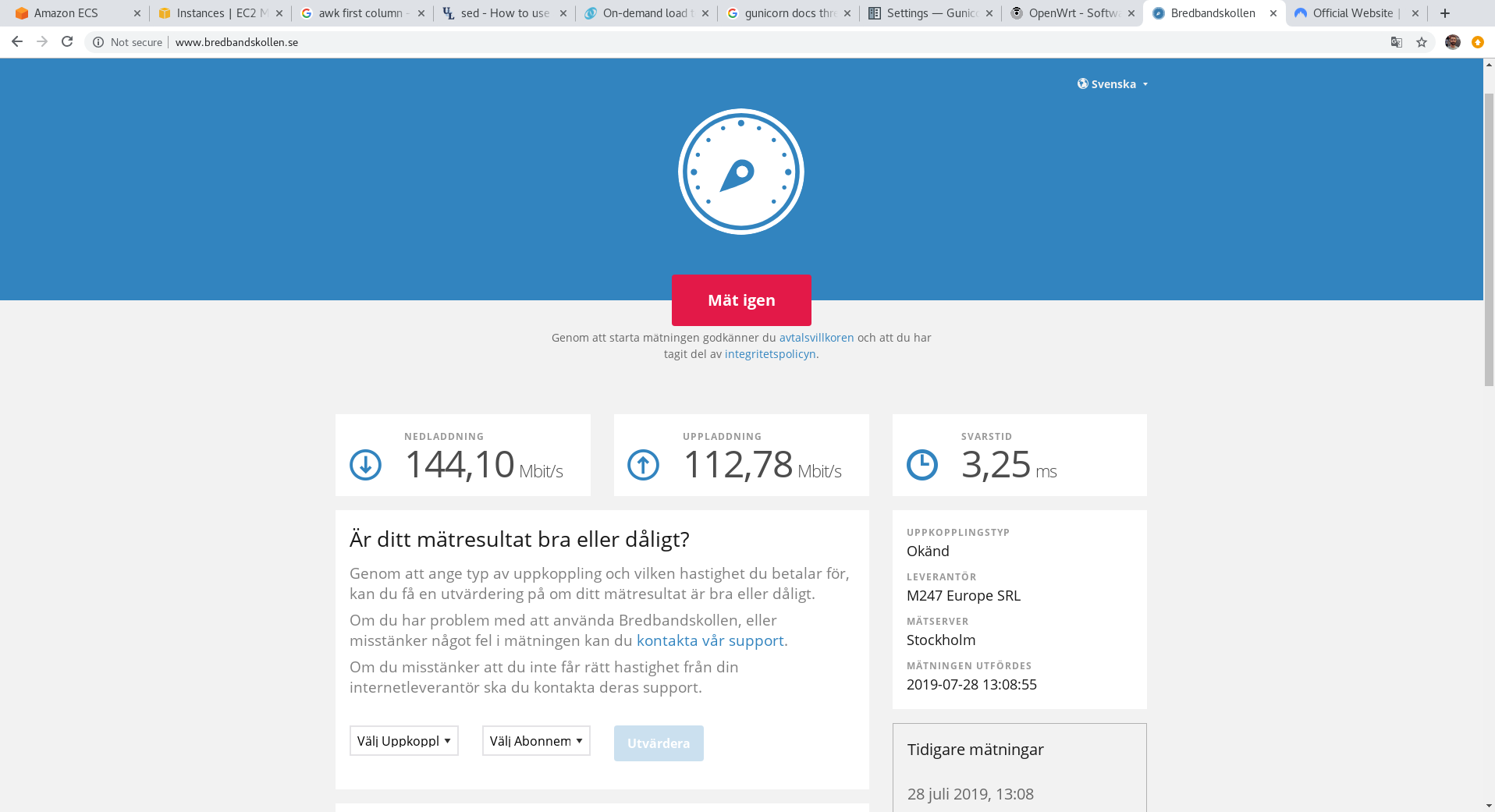
Task: Close the Amazon ECS tab
Action: tap(137, 13)
